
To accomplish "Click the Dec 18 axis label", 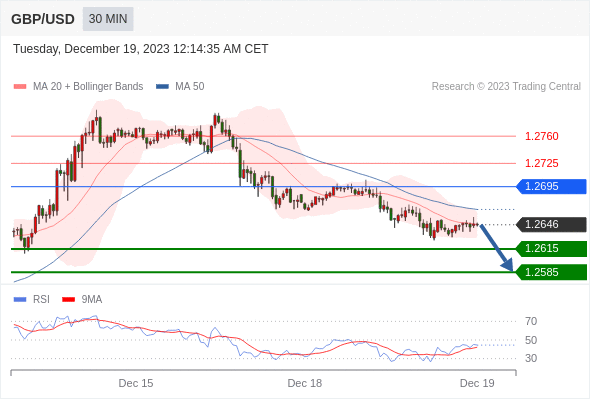I will coord(305,383).
